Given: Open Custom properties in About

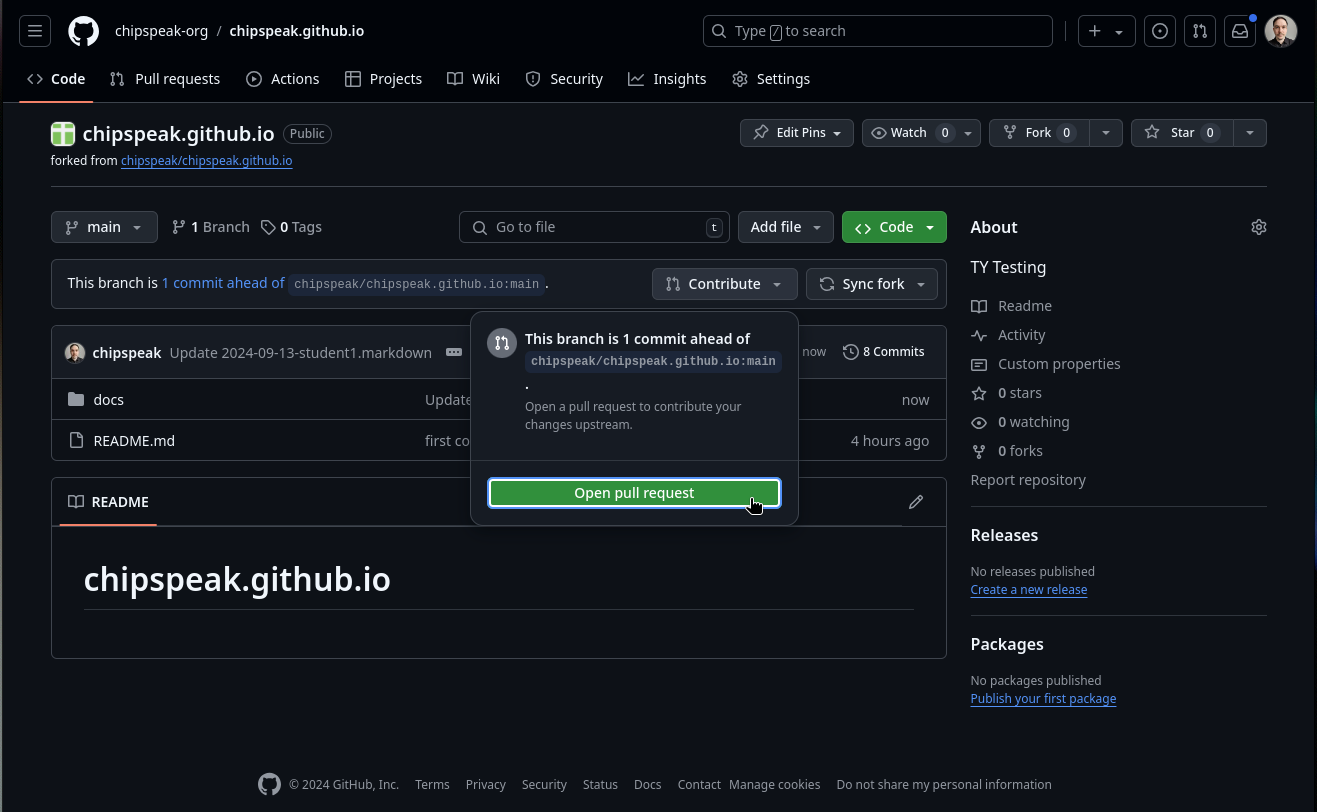Looking at the screenshot, I should click(1045, 364).
